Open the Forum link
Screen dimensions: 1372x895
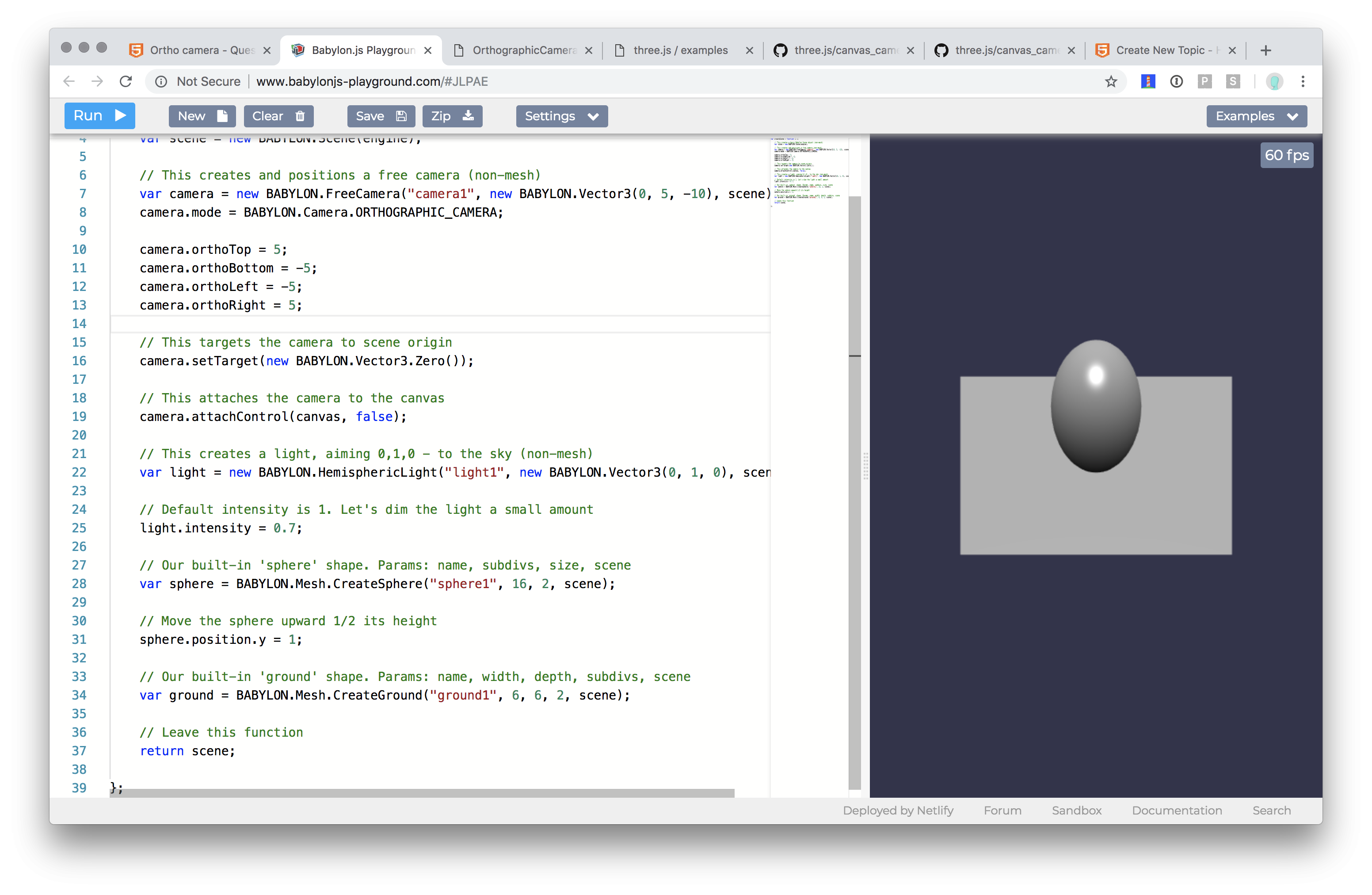(1002, 810)
